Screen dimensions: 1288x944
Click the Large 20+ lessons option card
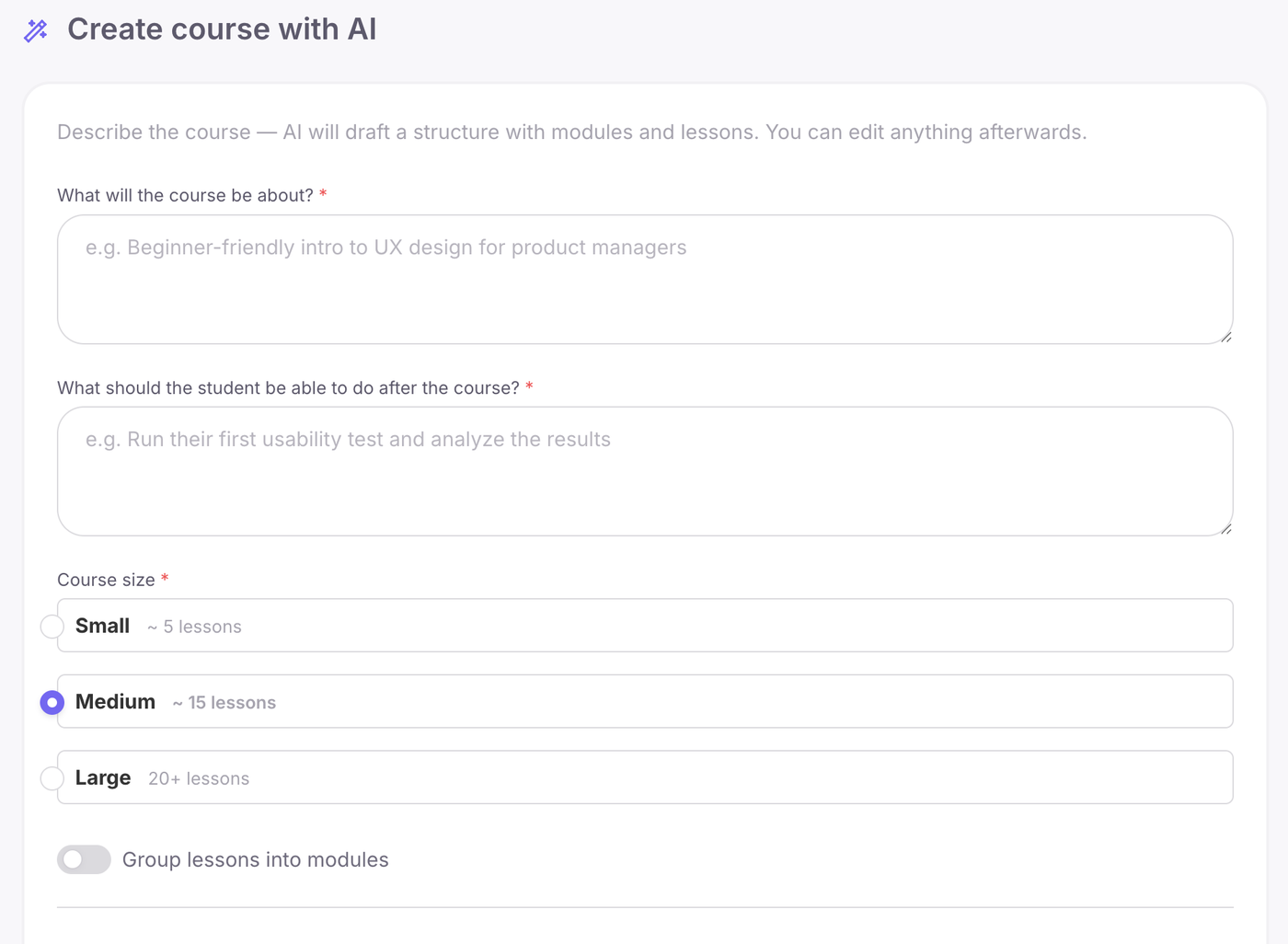click(645, 777)
